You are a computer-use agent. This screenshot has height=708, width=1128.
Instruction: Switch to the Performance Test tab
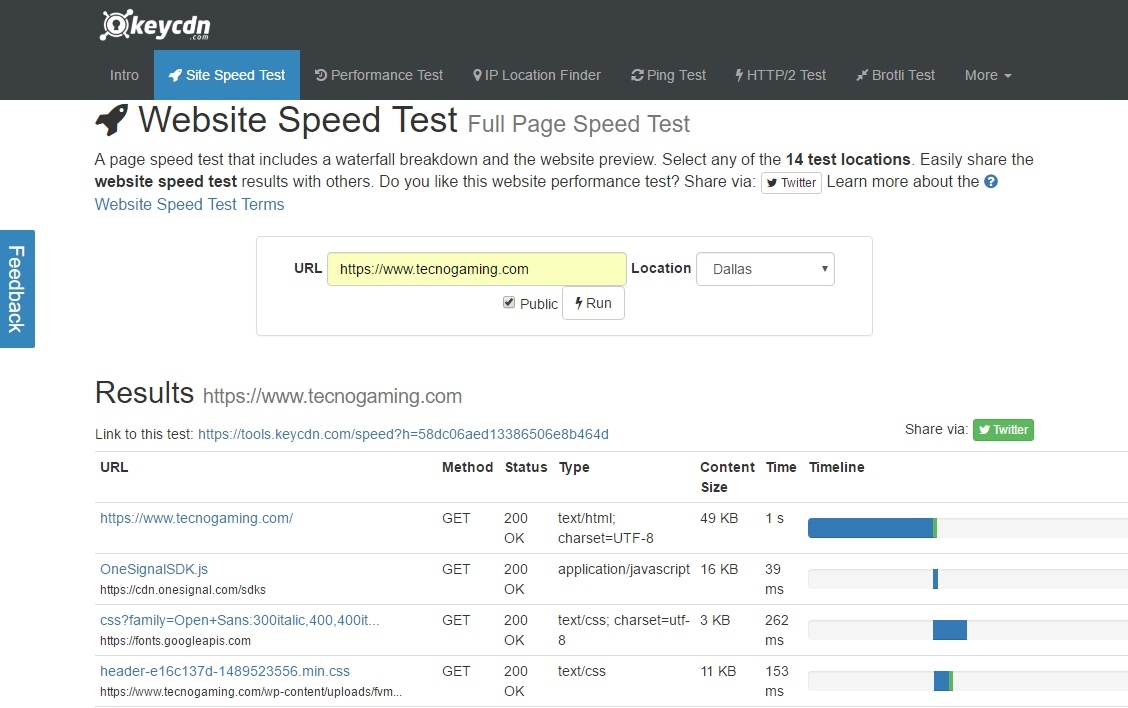pos(378,75)
